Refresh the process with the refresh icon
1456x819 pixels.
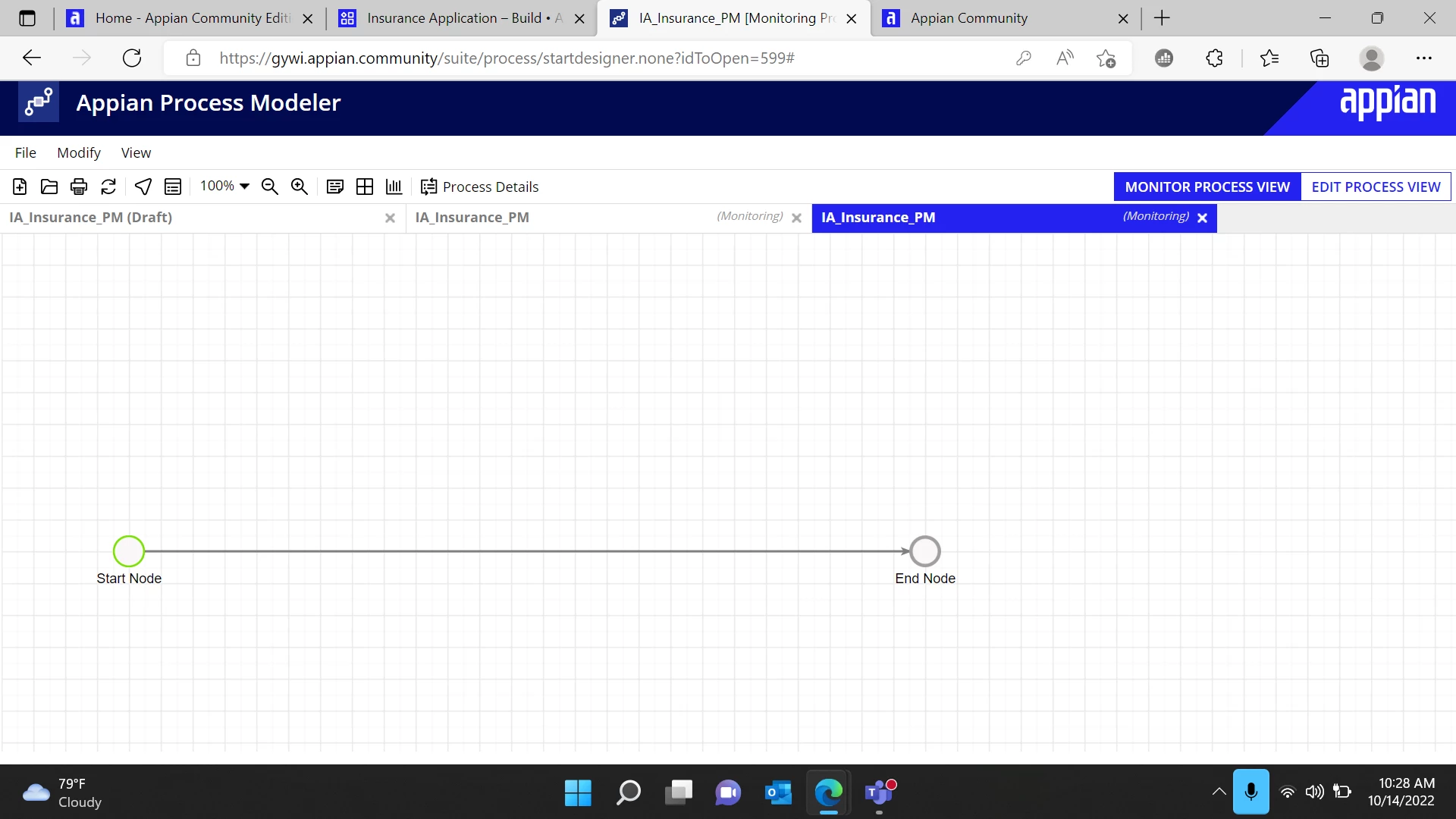pos(108,187)
